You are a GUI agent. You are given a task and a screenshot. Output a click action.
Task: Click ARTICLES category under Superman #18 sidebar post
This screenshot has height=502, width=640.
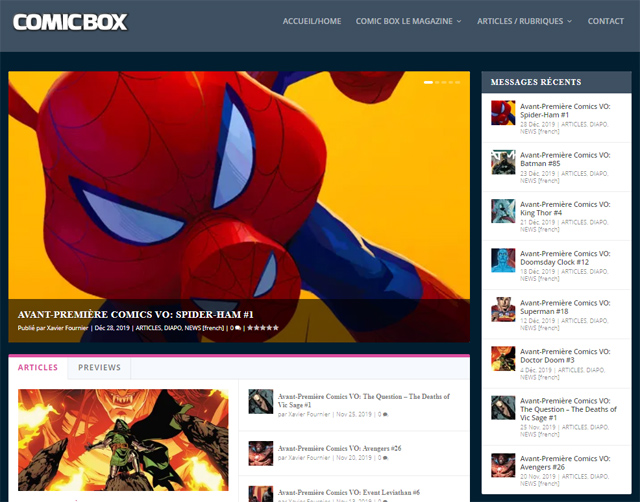(574, 321)
